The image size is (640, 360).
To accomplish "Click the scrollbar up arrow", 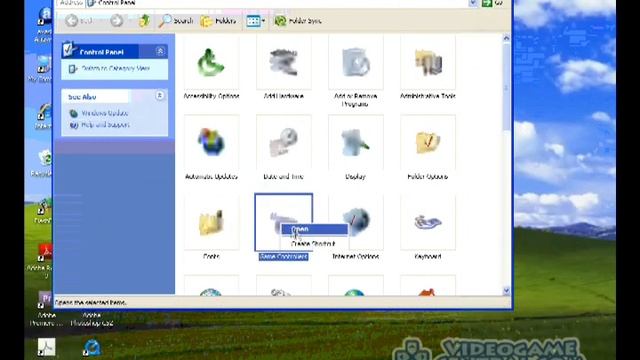I will tap(506, 38).
